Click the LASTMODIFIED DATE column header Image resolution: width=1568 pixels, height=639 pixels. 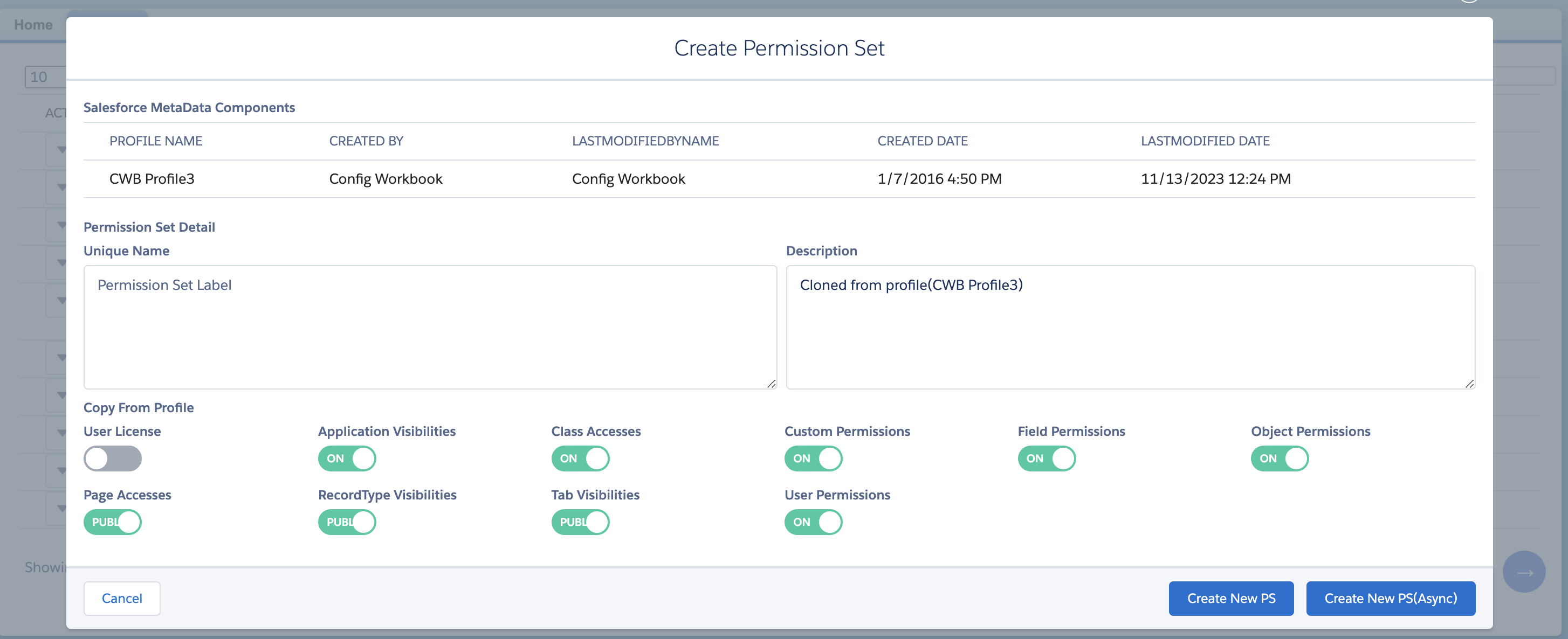[1205, 141]
